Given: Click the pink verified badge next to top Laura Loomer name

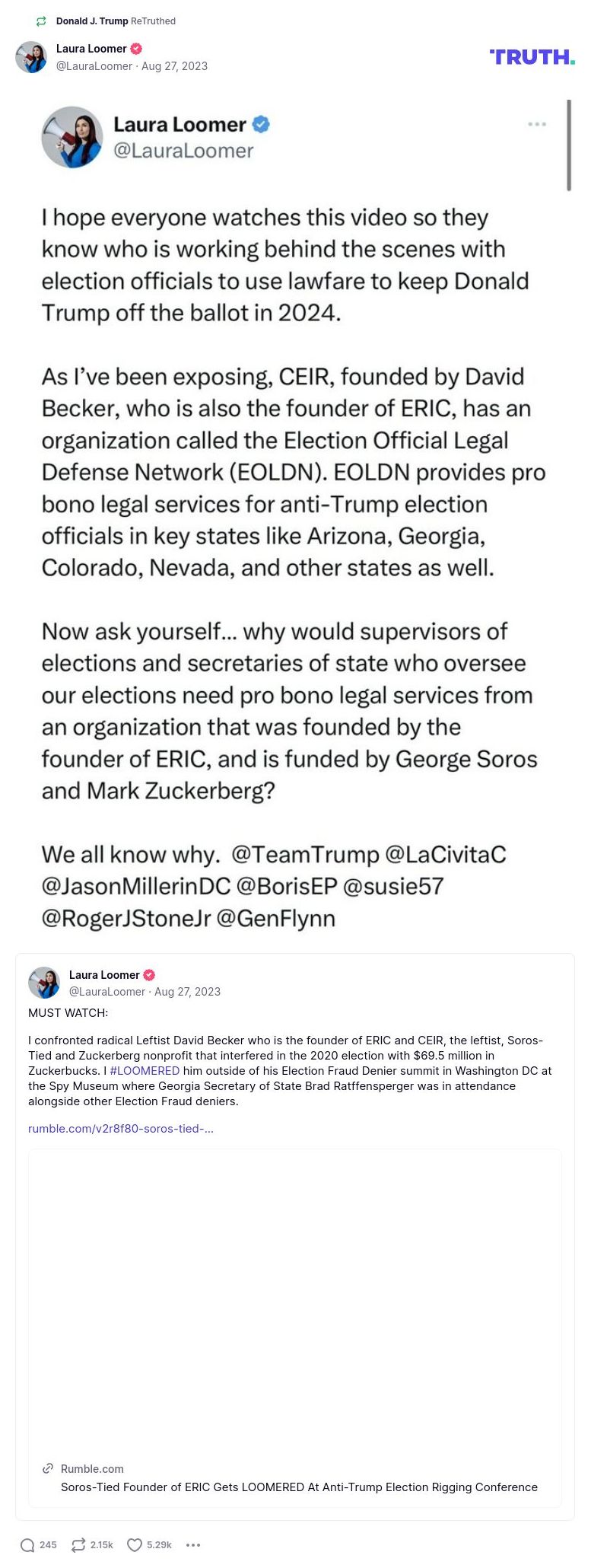Looking at the screenshot, I should (x=135, y=48).
